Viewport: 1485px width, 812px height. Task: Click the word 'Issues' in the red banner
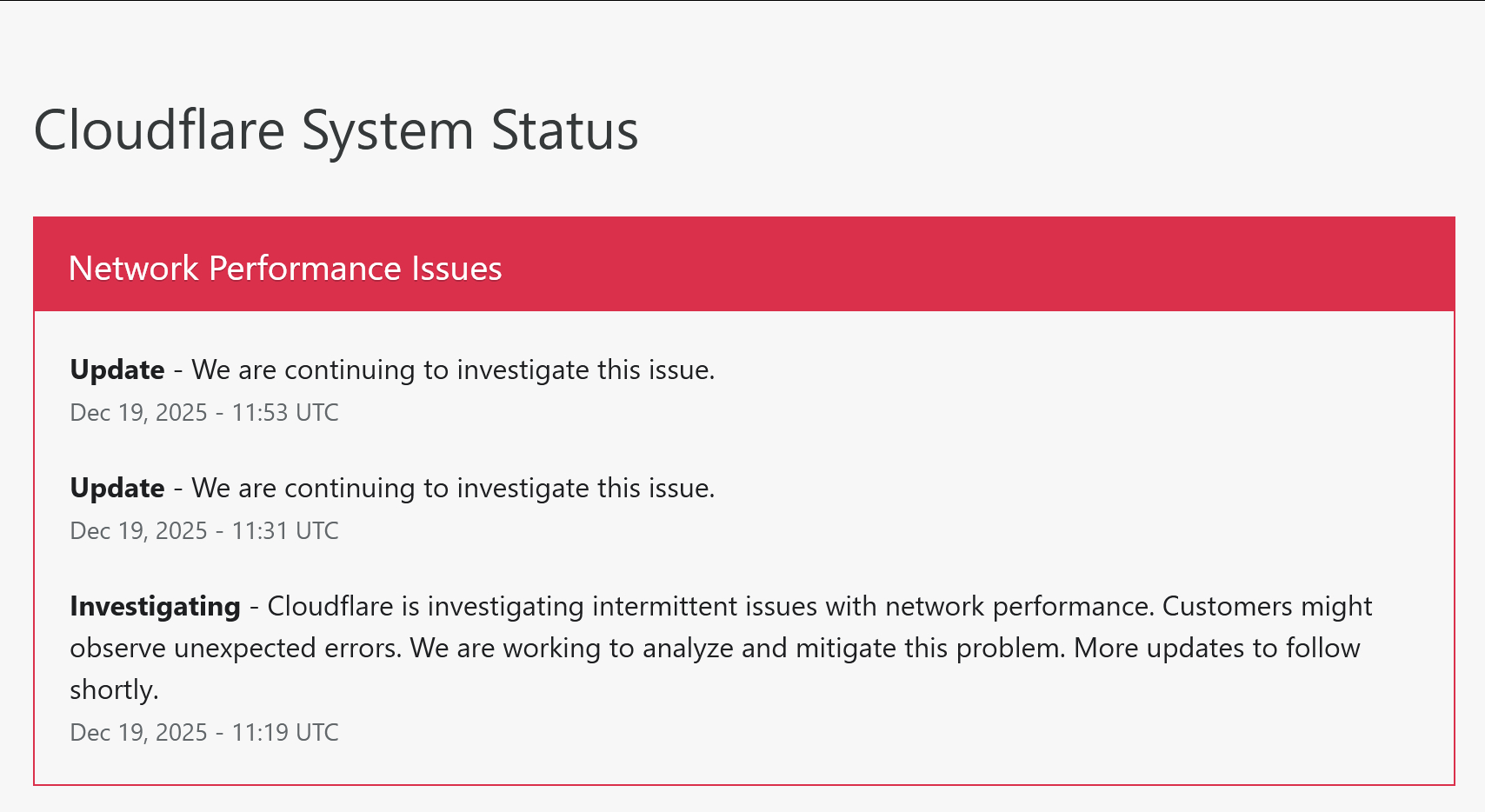coord(456,268)
